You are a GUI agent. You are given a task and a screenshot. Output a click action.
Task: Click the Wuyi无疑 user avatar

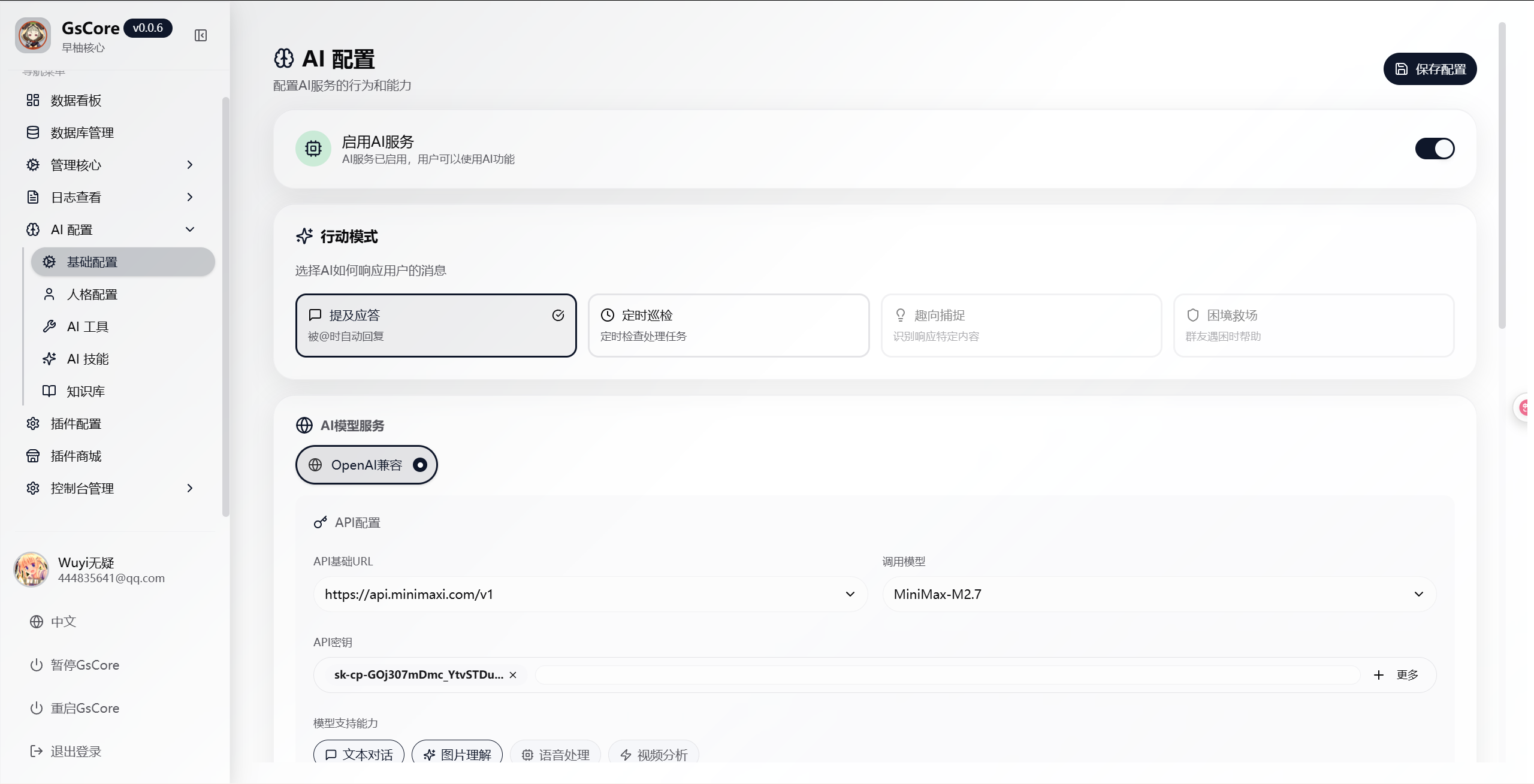click(31, 570)
